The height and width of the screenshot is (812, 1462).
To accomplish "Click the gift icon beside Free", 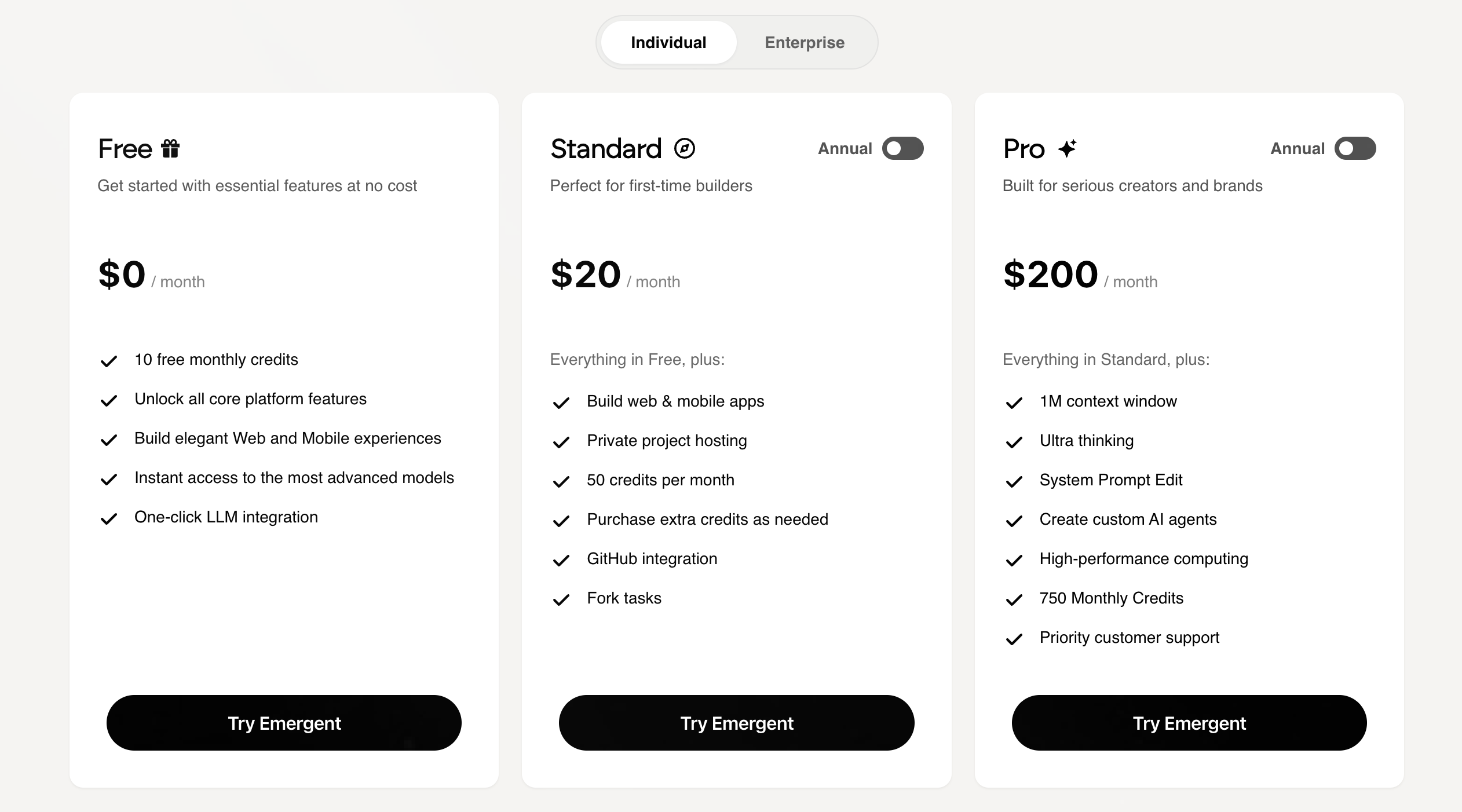I will [x=170, y=149].
